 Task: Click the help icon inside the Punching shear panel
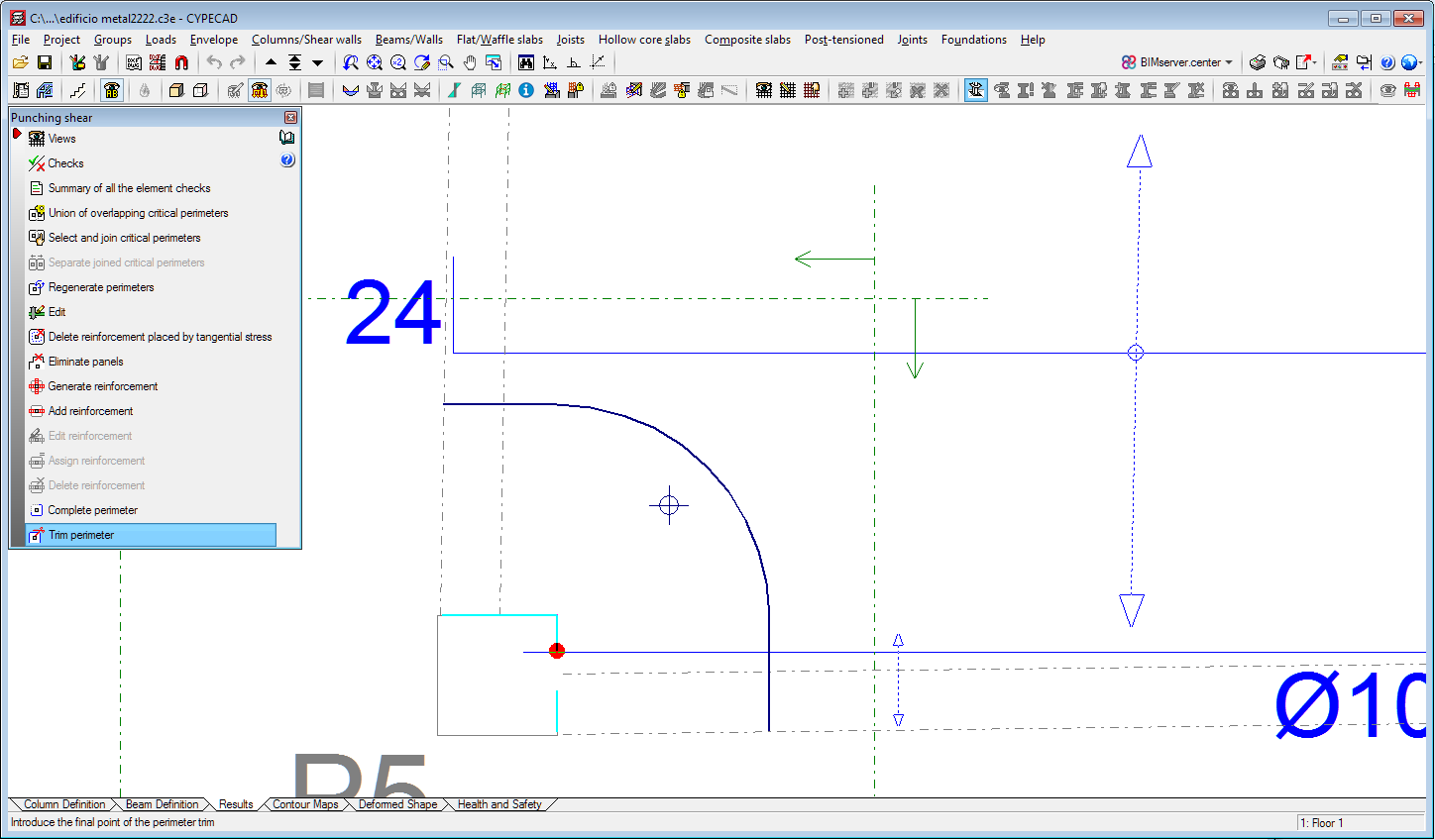287,159
